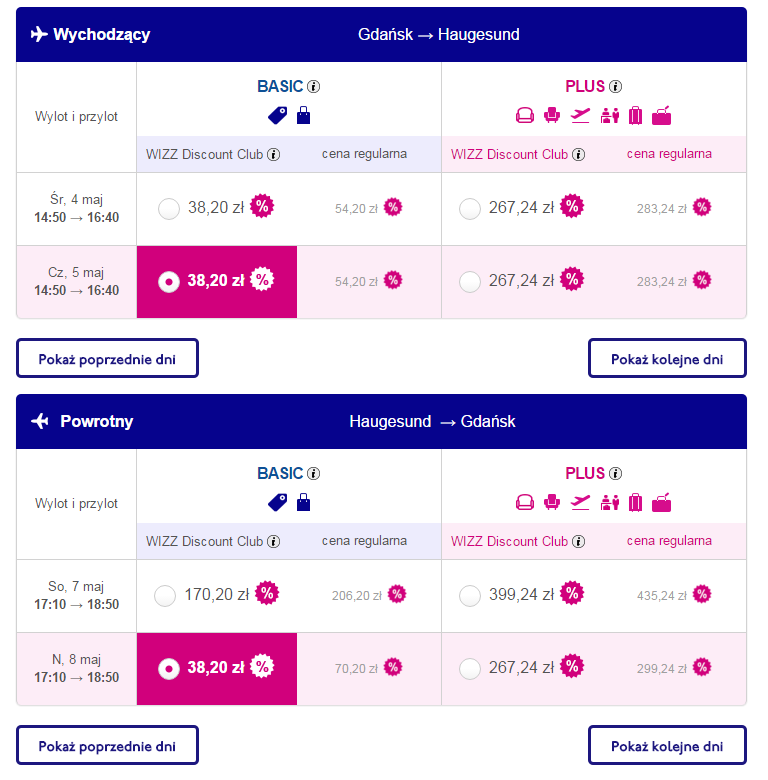Screen dimensions: 768x780
Task: Select 38,20 zł BASIC fare for Śr, 4 maj
Action: [169, 208]
